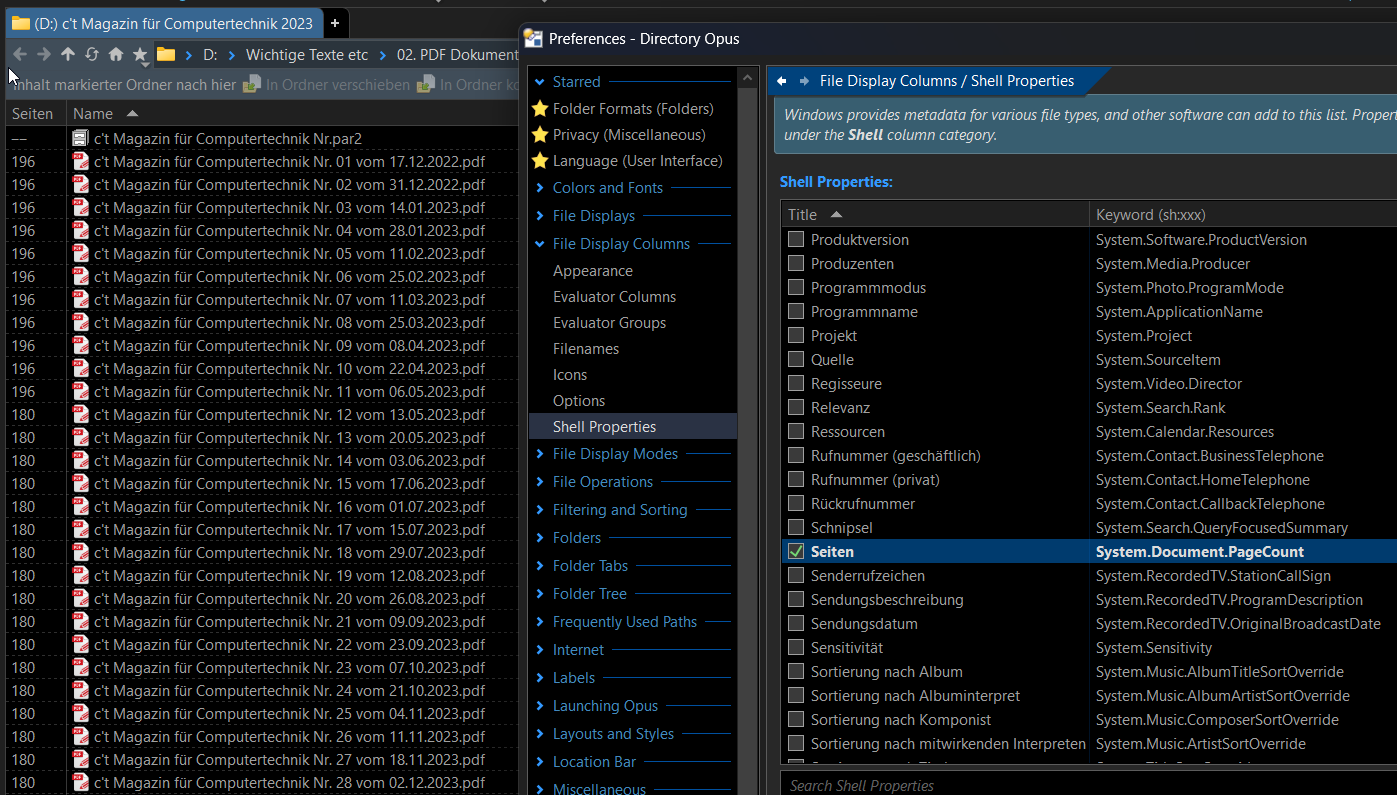Click the sort arrow in Title header
Viewport: 1397px width, 795px height.
pyautogui.click(x=837, y=214)
